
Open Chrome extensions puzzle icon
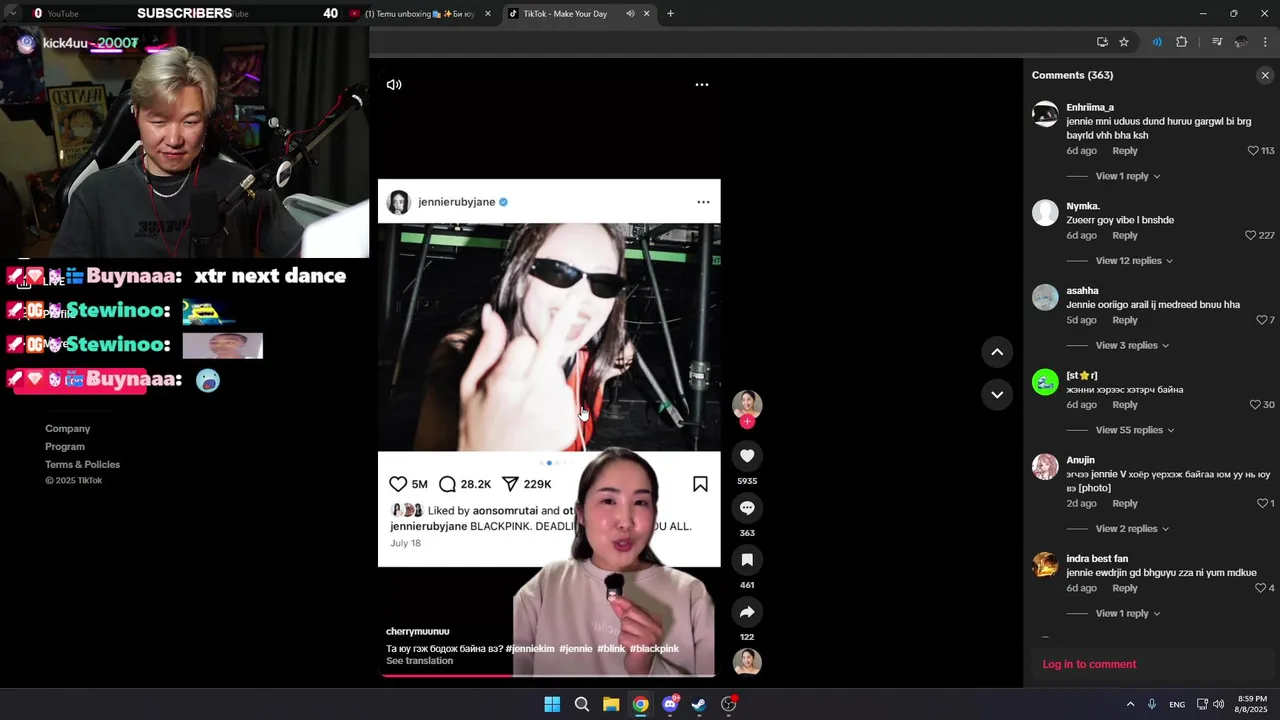tap(1181, 42)
